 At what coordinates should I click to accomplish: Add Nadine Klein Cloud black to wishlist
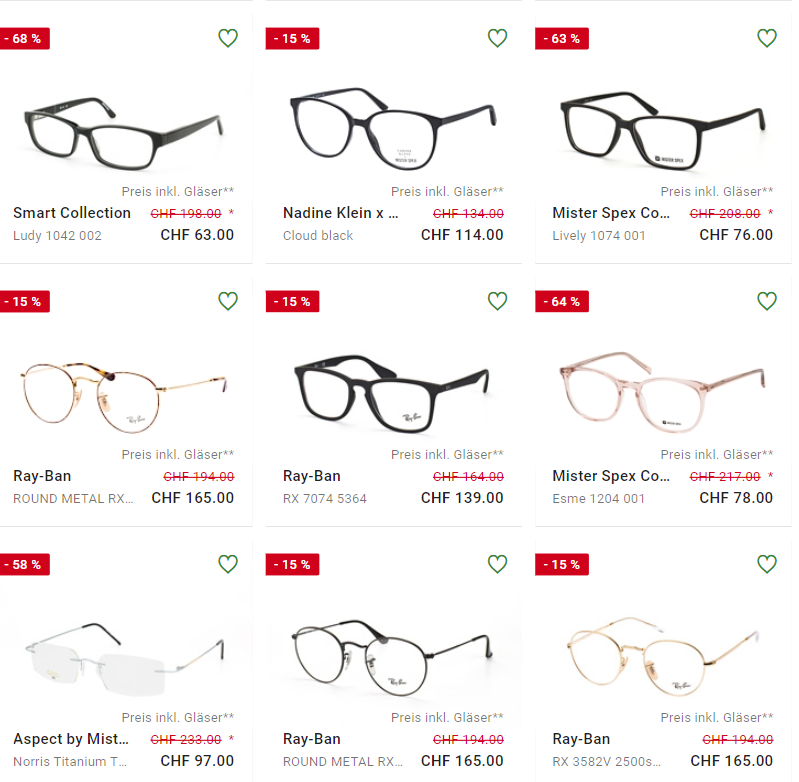pos(497,38)
